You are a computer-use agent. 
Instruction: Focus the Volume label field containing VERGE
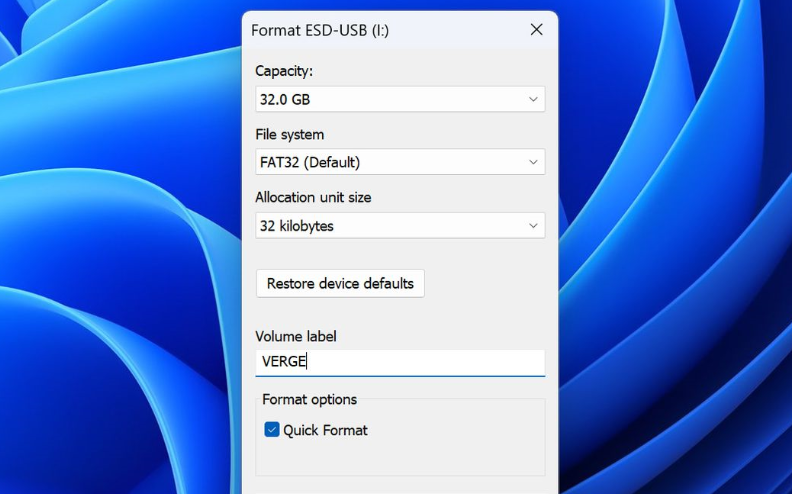pos(400,362)
